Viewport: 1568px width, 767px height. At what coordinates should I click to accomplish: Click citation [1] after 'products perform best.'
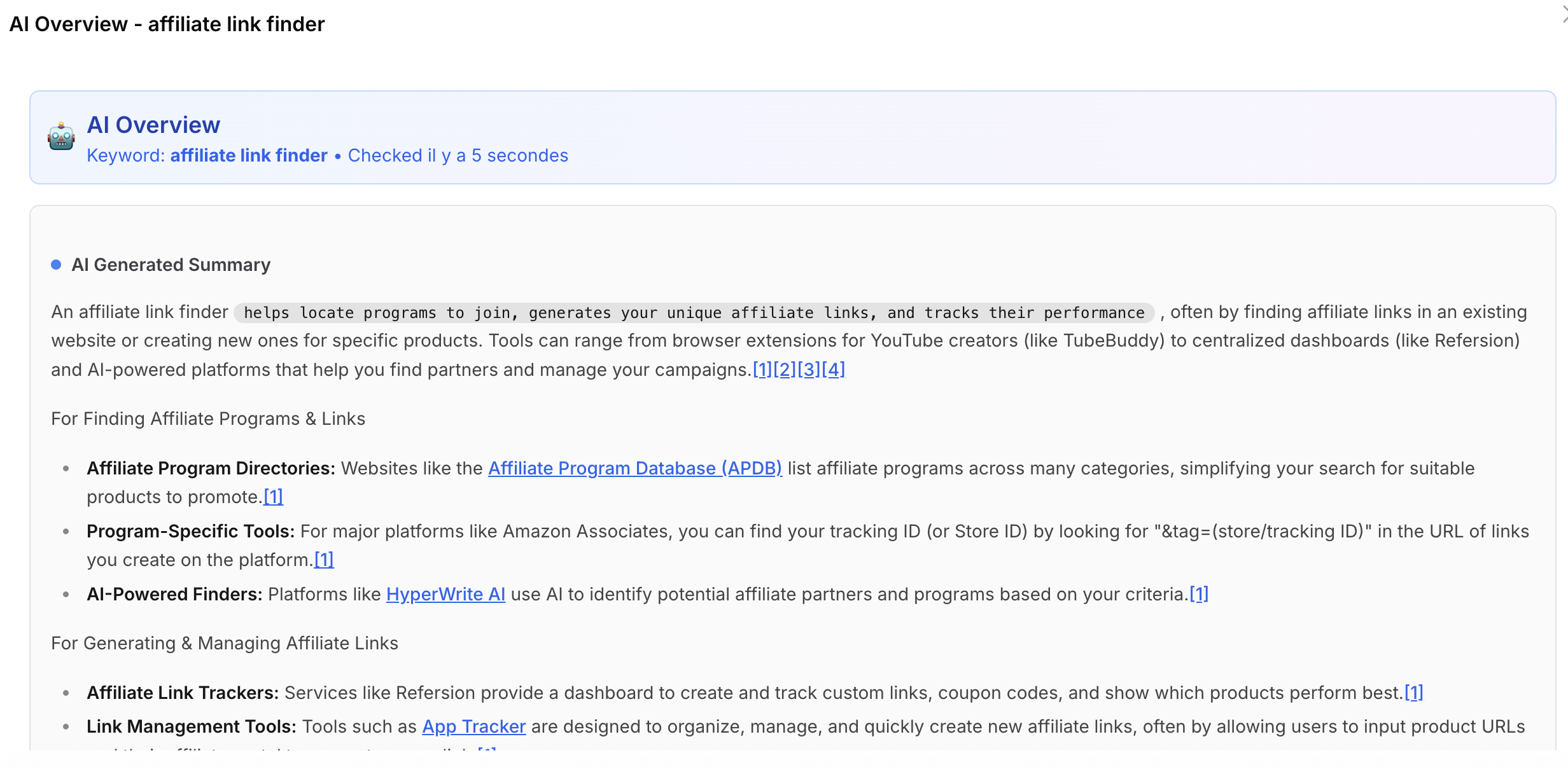1413,693
